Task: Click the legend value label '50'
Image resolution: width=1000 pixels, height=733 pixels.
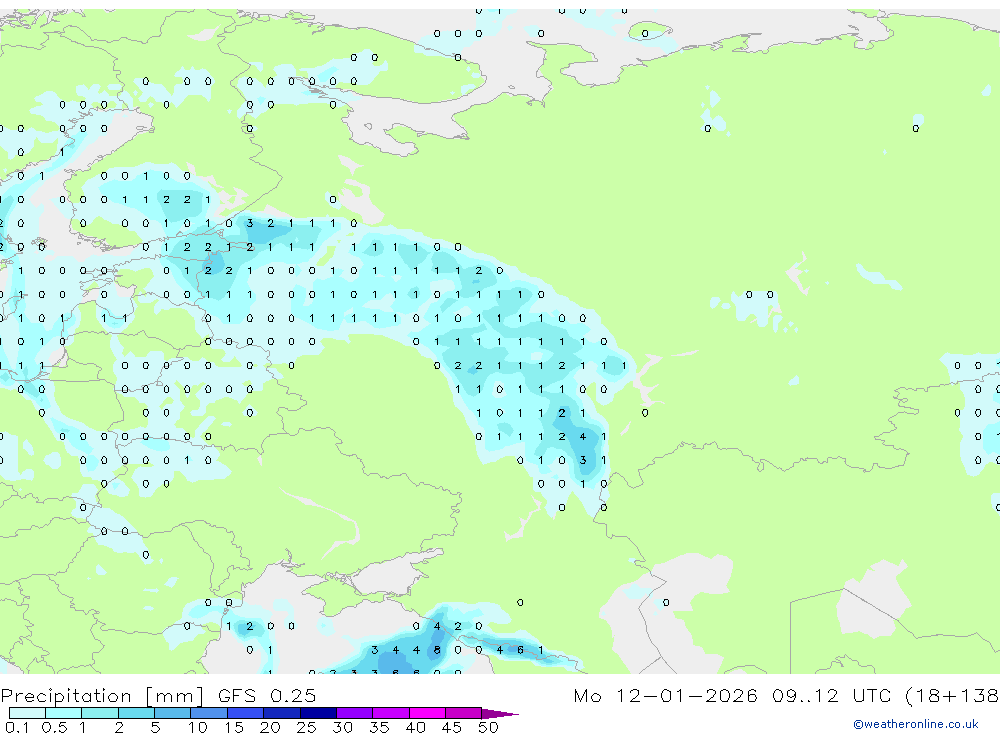Action: [x=488, y=727]
